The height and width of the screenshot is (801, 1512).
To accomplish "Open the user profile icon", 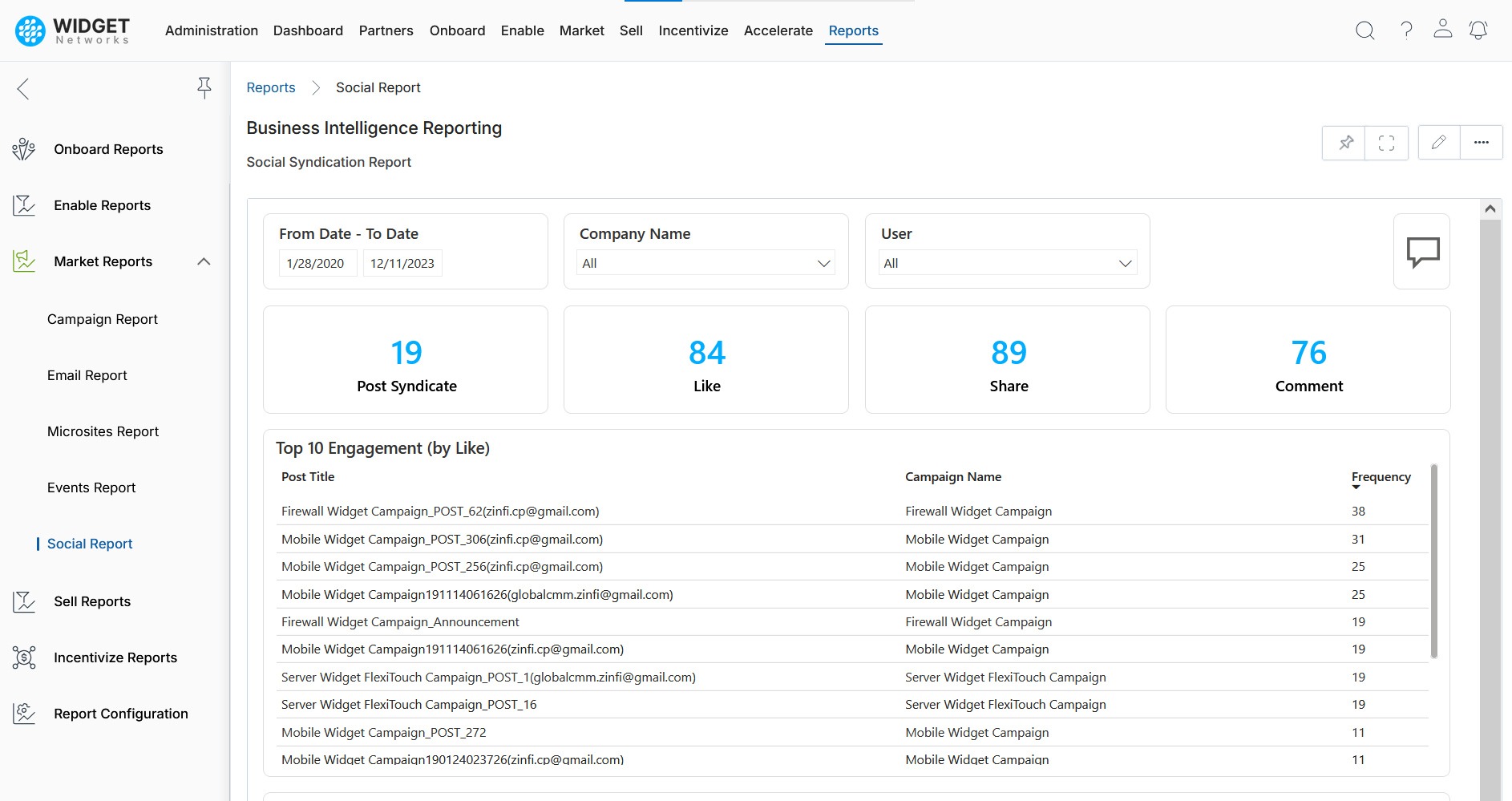I will point(1442,30).
